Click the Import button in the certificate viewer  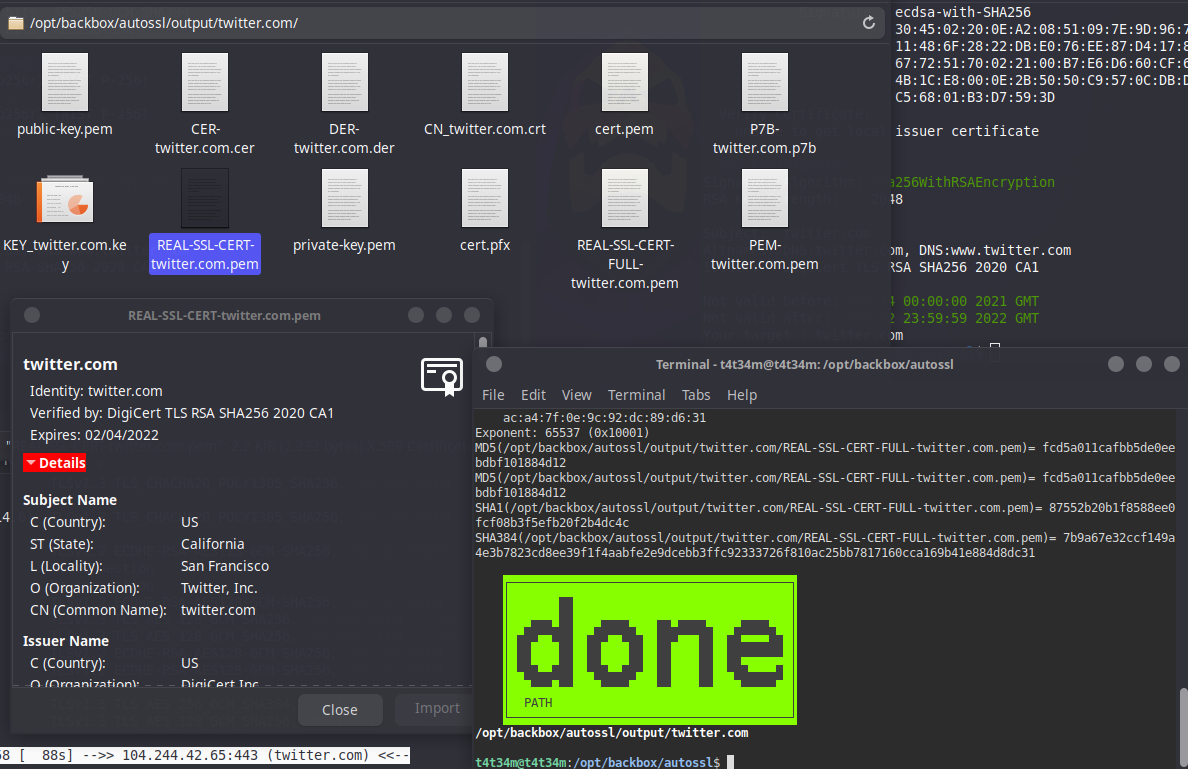tap(437, 708)
